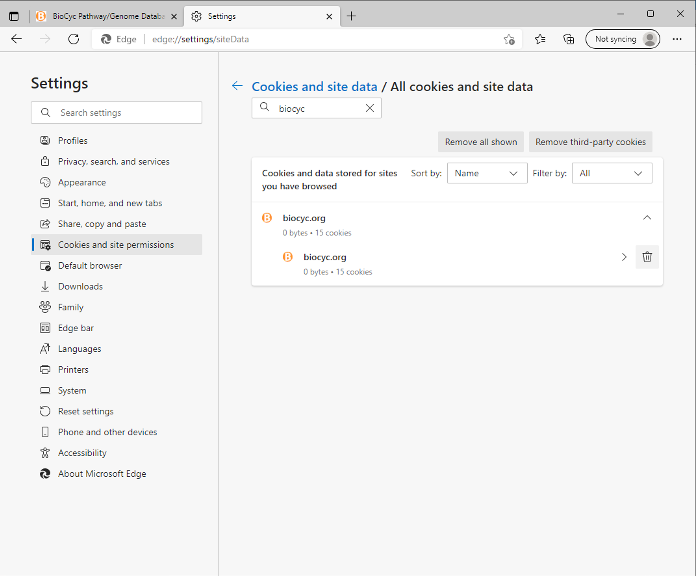Click the back arrow beside Cookies and site data
The height and width of the screenshot is (576, 696).
click(x=237, y=87)
